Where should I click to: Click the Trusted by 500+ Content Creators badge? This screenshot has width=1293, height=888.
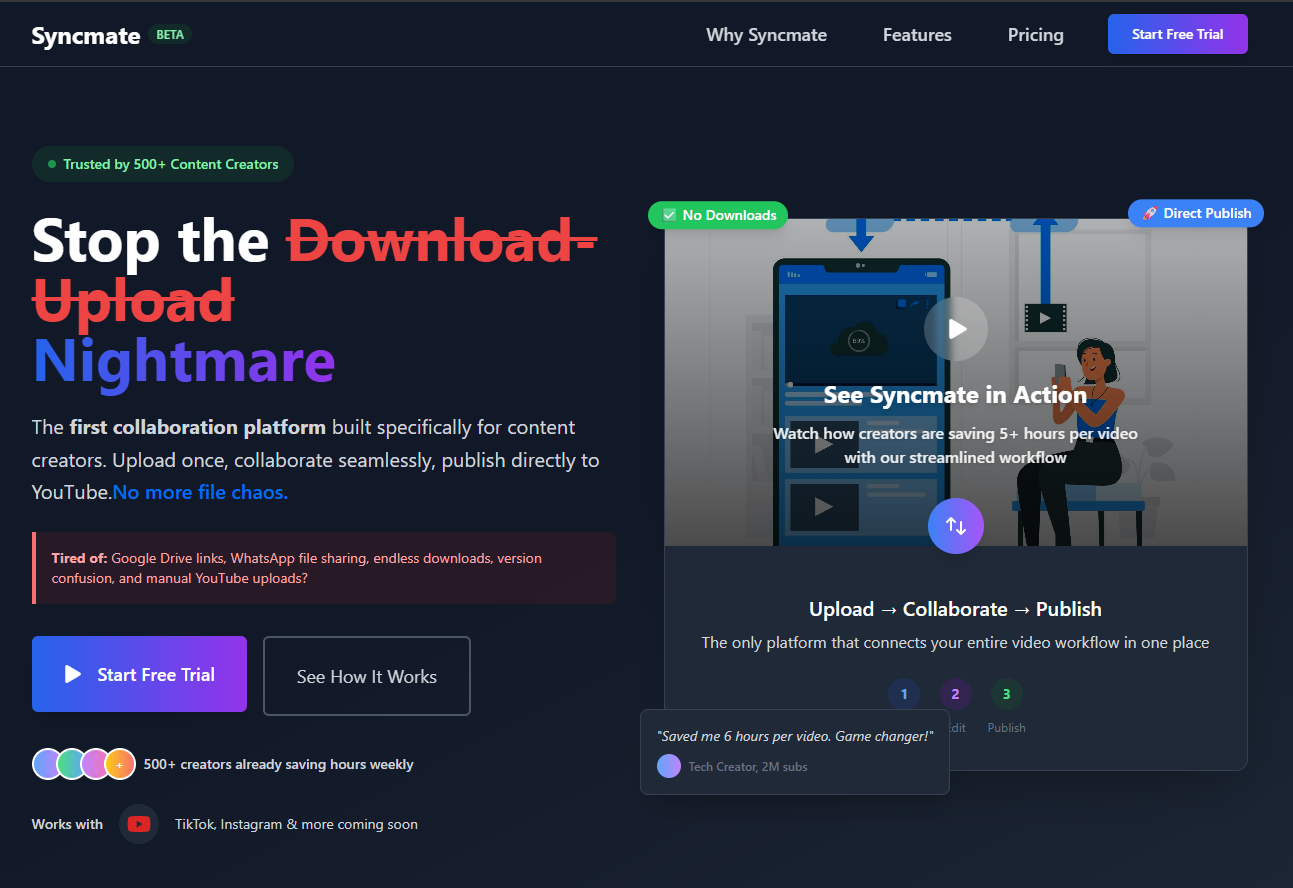point(163,164)
